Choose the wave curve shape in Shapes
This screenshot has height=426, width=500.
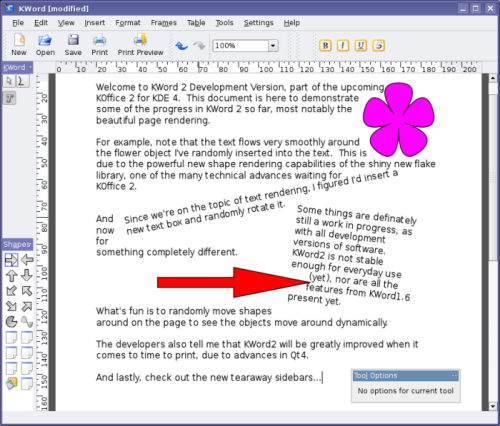pyautogui.click(x=27, y=322)
